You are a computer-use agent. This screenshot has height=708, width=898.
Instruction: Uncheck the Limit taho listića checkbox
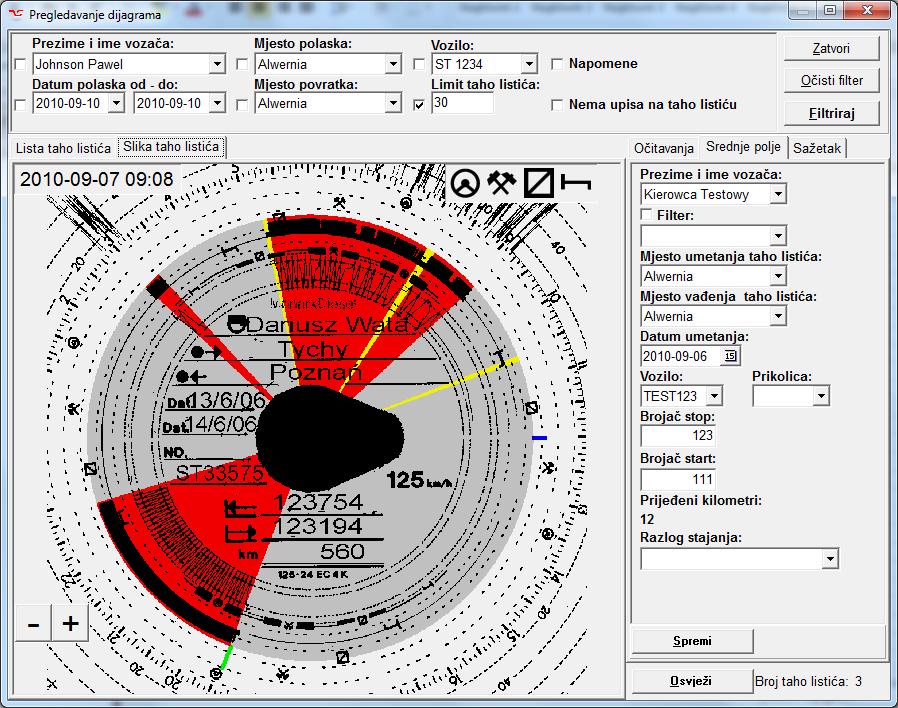[419, 104]
